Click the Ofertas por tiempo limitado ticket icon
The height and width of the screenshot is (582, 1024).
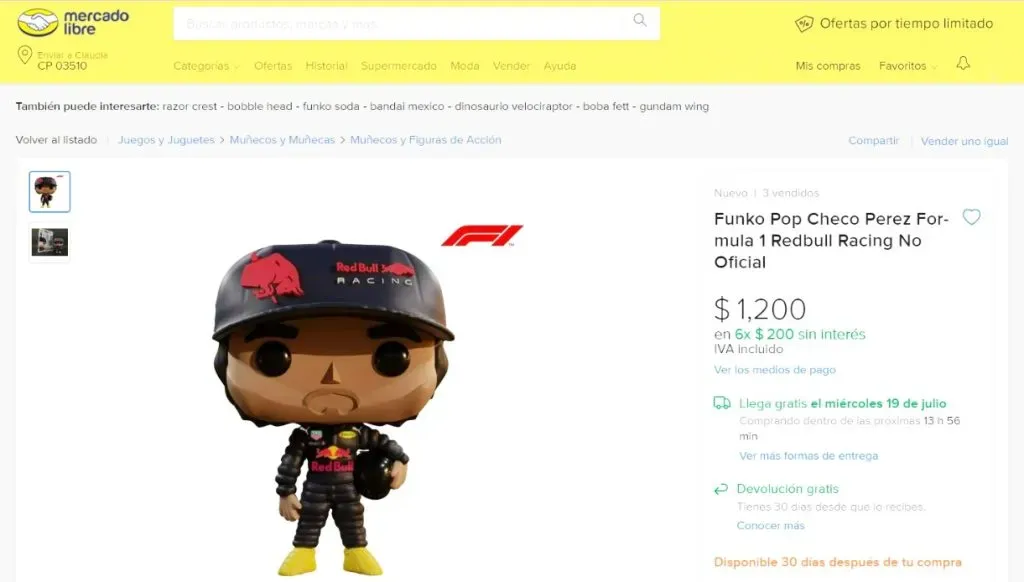tap(804, 24)
